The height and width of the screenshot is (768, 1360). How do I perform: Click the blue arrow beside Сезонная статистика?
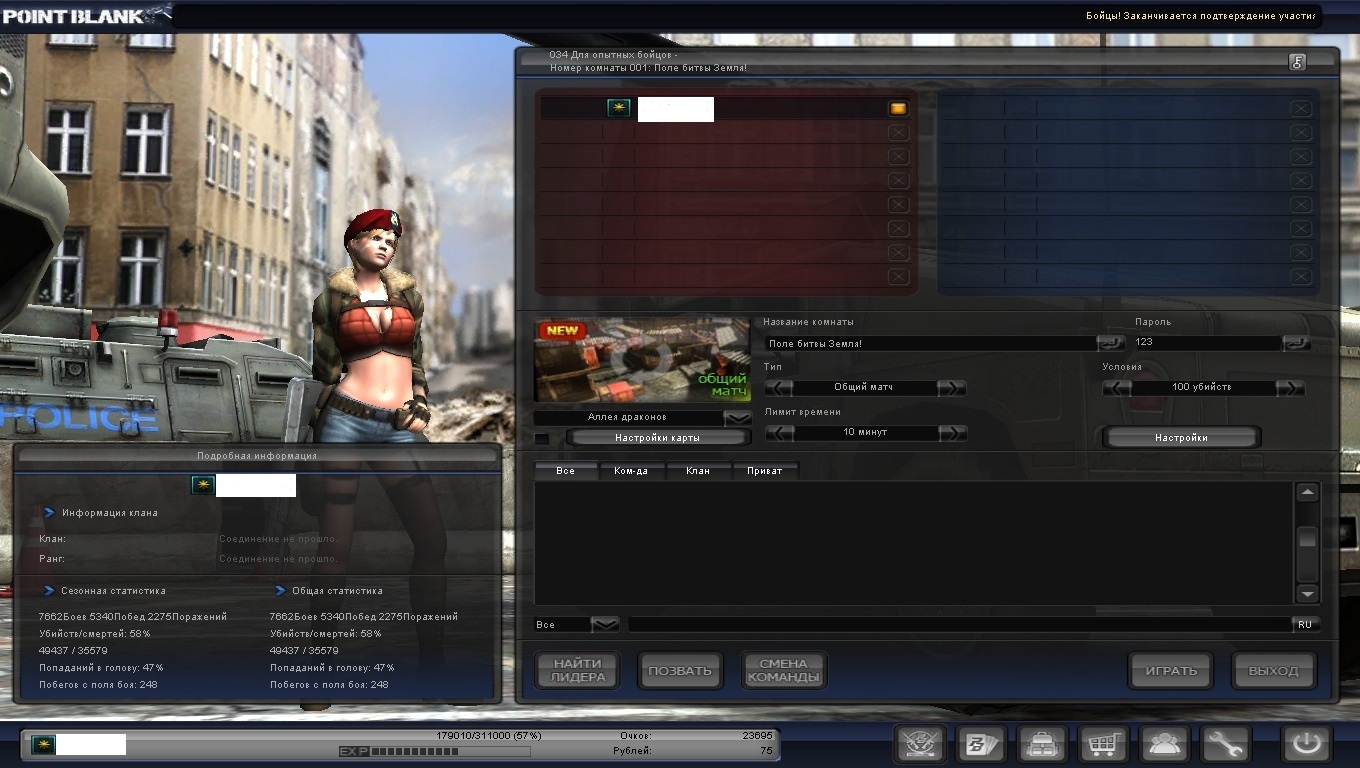(49, 590)
